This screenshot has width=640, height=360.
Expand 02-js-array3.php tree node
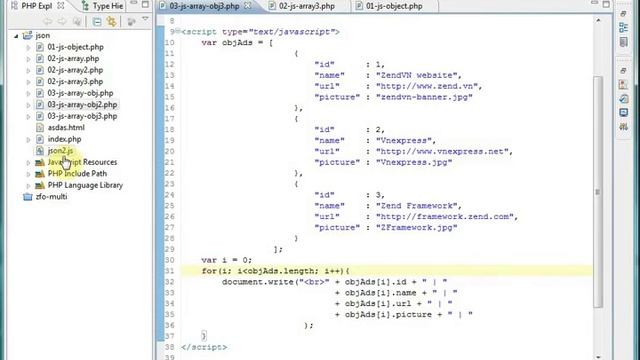[x=28, y=82]
